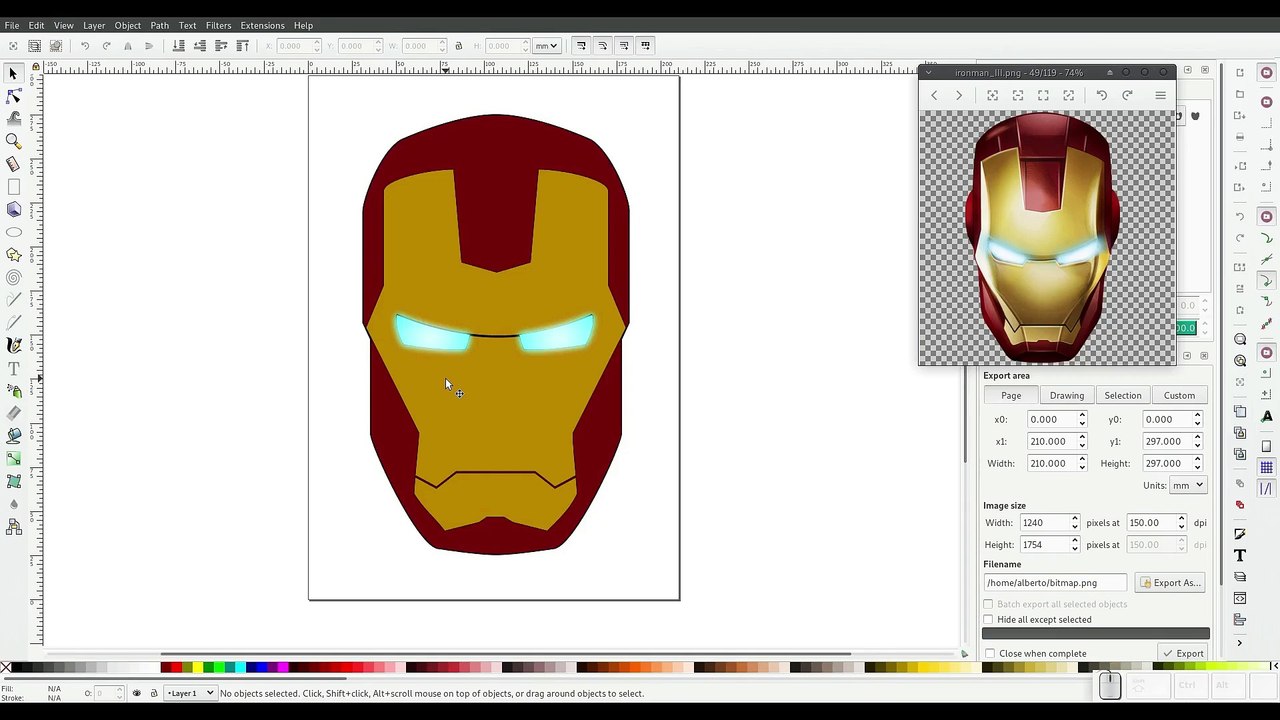The image size is (1280, 720).
Task: Select the Calligraphy tool
Action: tap(13, 345)
